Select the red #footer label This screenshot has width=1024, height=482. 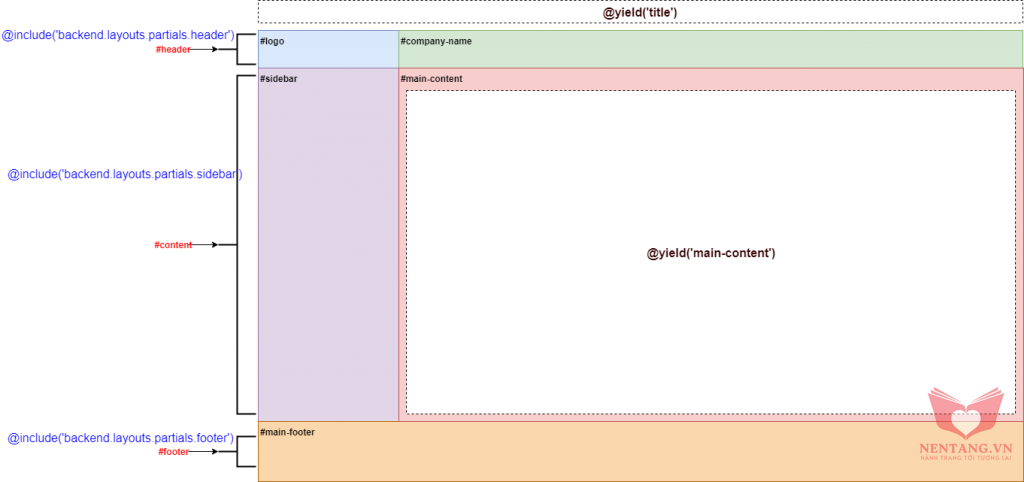click(173, 452)
